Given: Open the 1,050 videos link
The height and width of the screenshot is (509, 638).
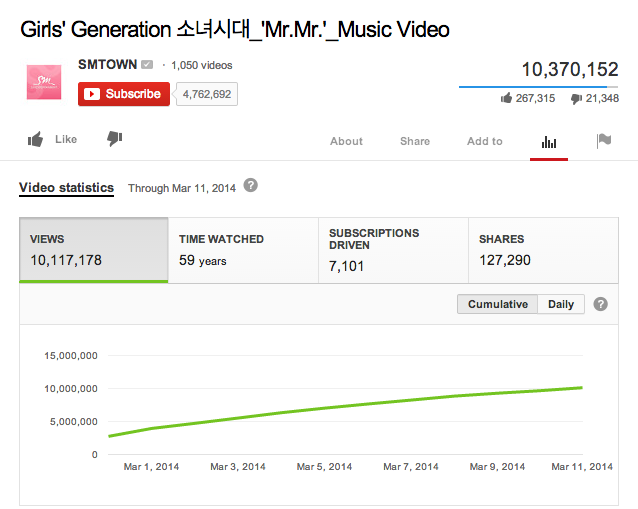Looking at the screenshot, I should click(202, 65).
